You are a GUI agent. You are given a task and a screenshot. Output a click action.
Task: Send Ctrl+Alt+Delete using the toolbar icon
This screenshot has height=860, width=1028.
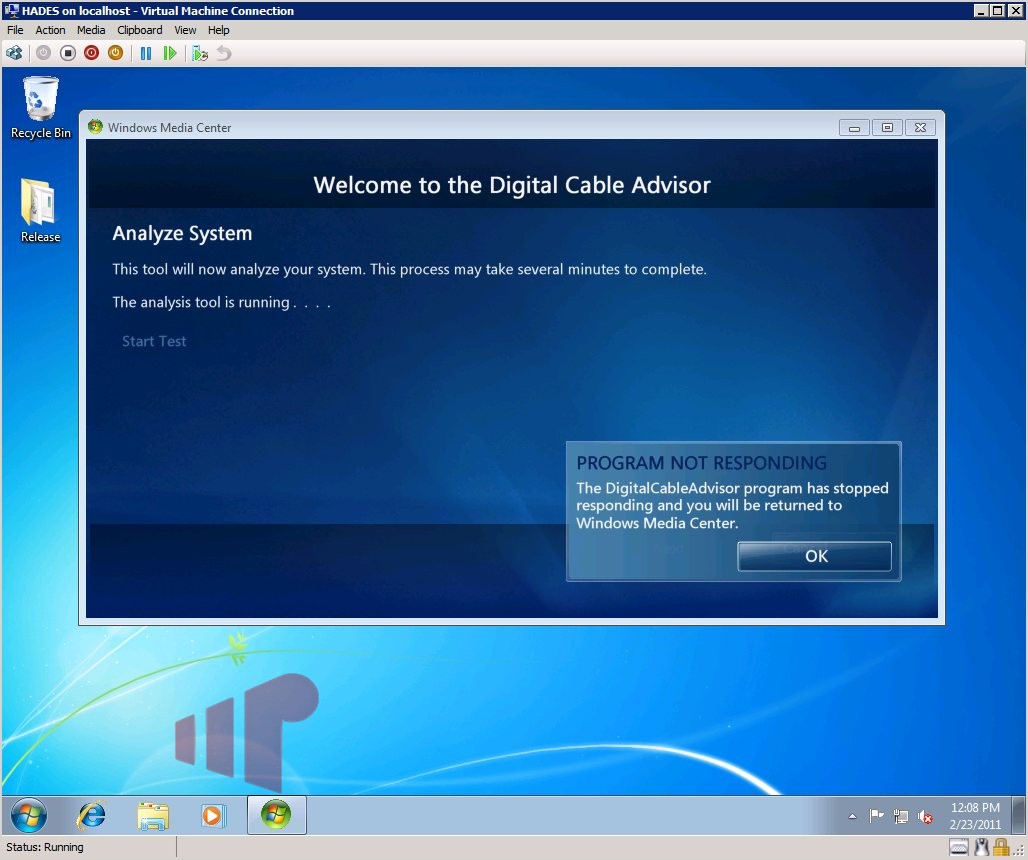coord(14,53)
